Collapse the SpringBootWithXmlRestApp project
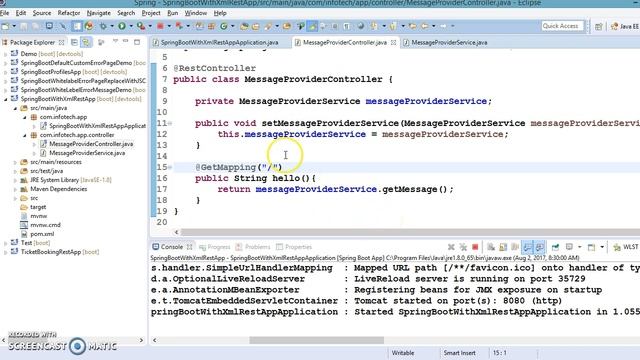 [x=5, y=99]
